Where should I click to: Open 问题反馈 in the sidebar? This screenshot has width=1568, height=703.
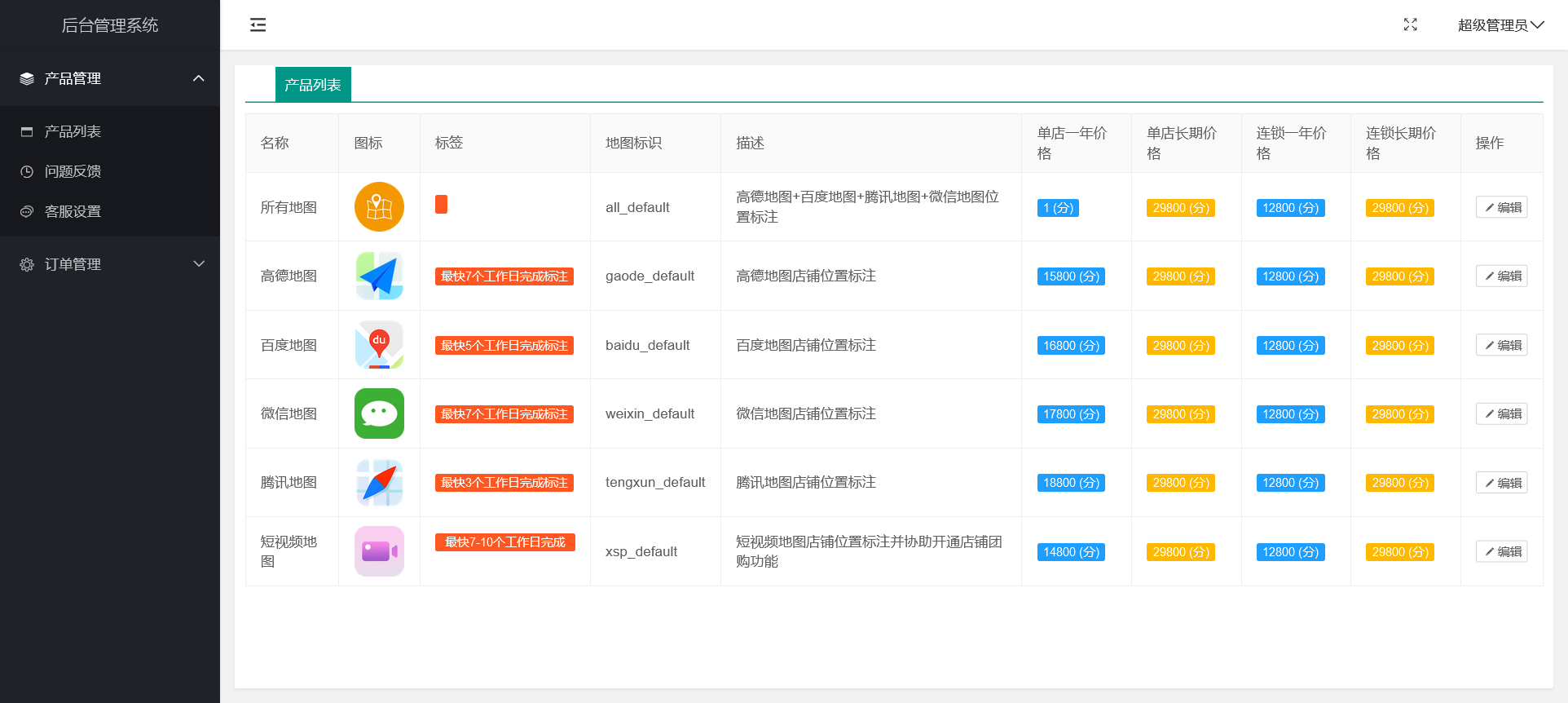(73, 171)
